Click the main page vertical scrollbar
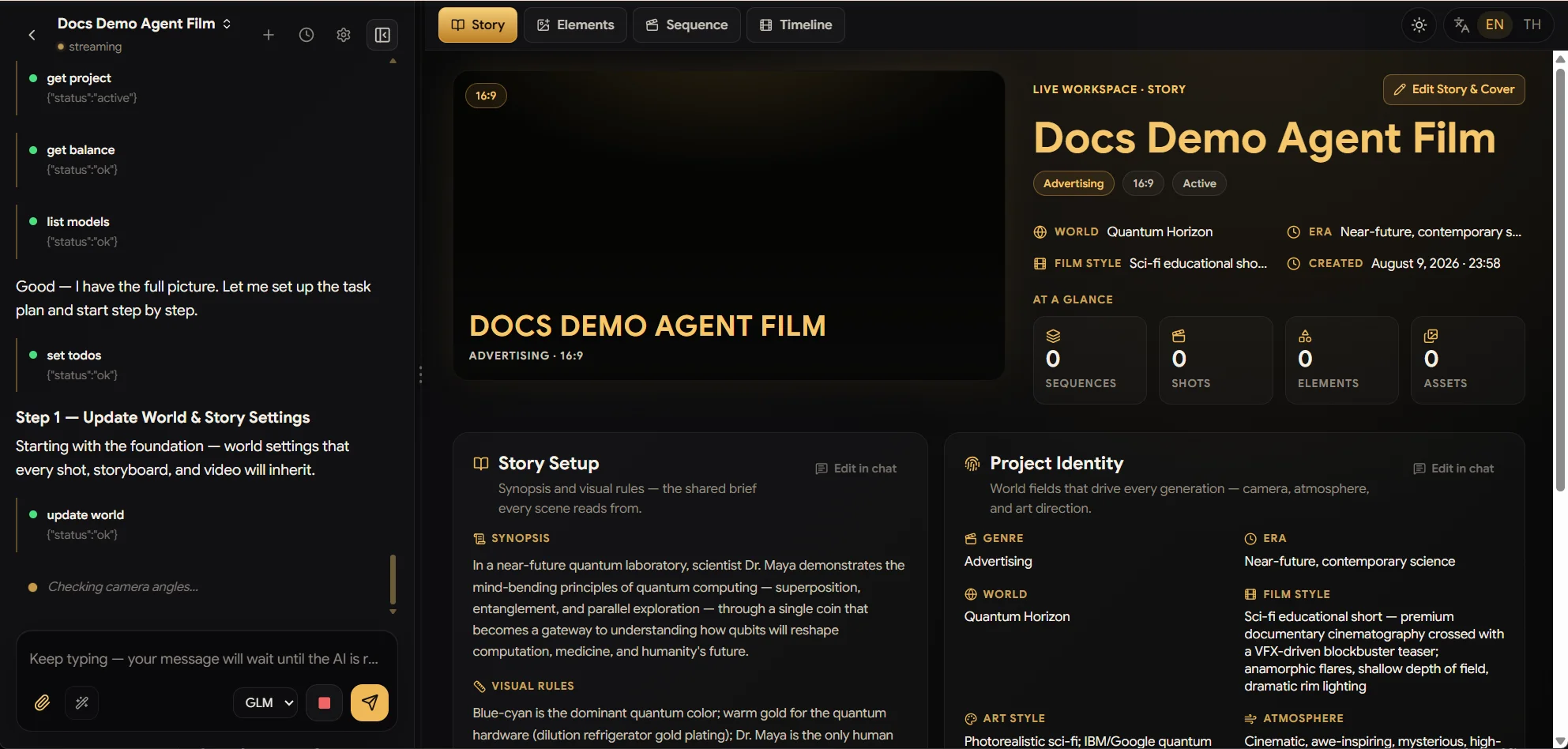1568x749 pixels. 1560,280
